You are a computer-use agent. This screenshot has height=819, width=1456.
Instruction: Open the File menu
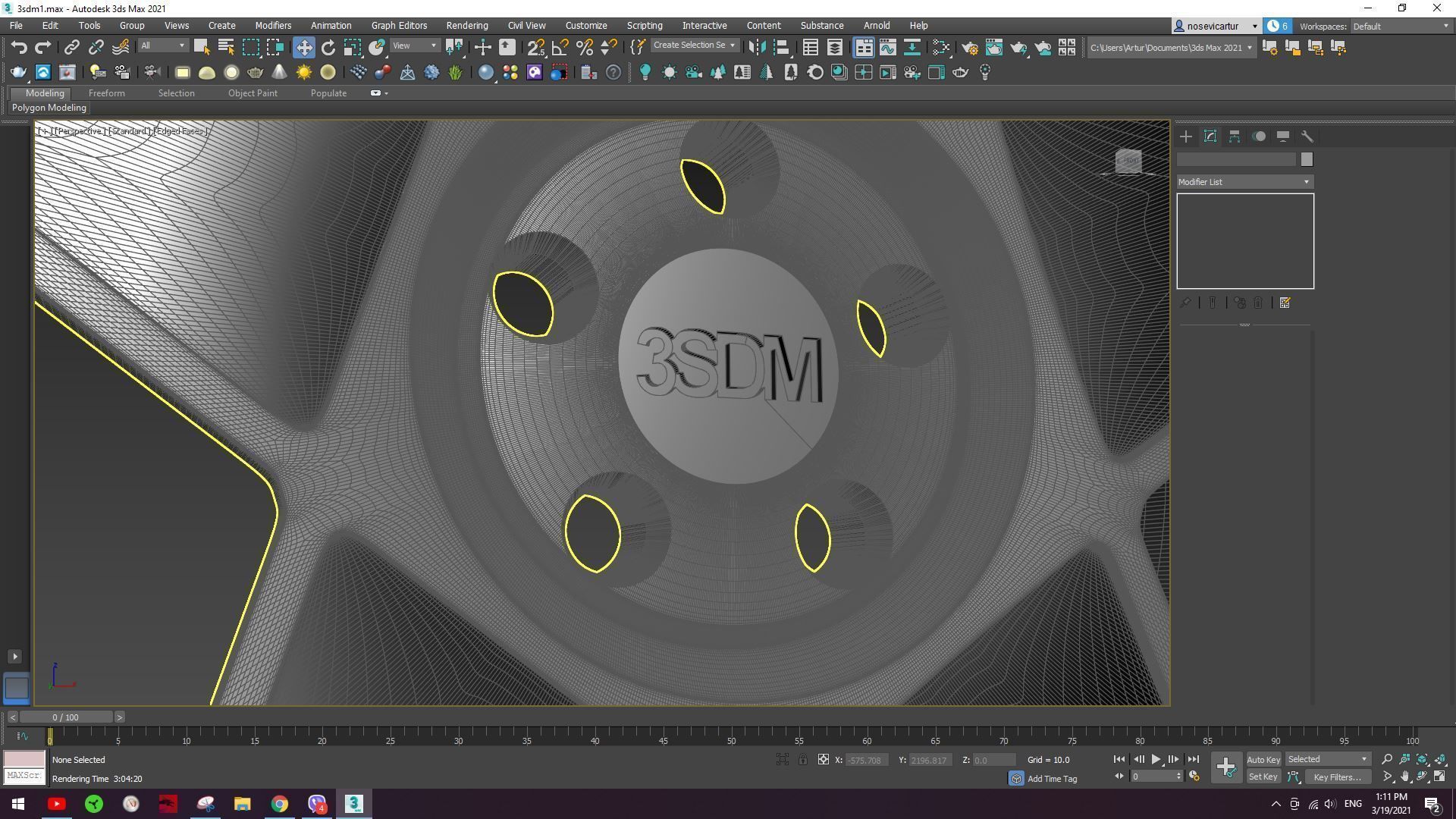(16, 25)
